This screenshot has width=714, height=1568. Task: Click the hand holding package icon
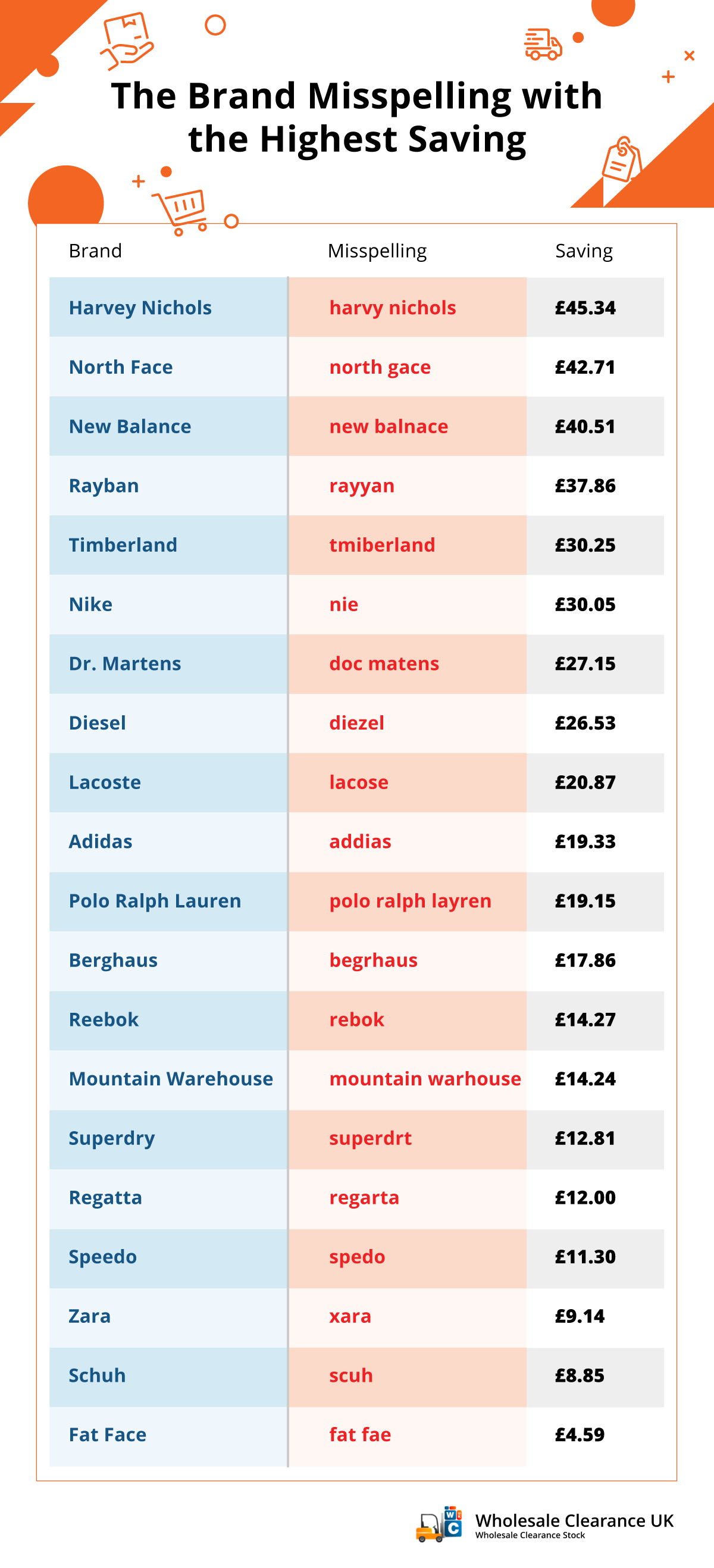click(127, 39)
